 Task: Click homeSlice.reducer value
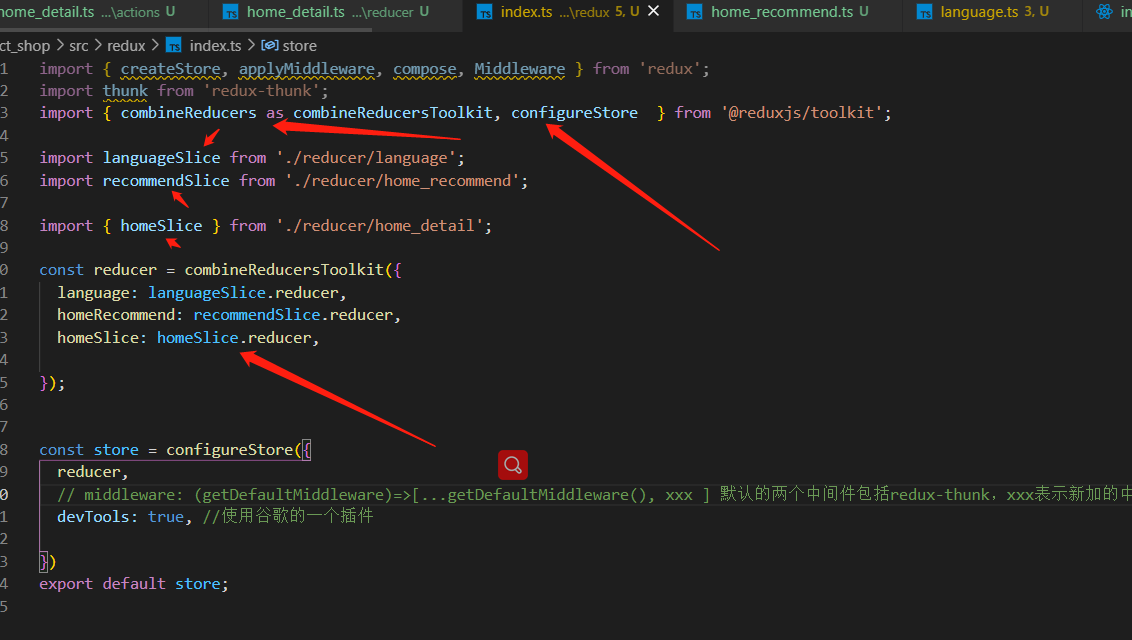point(234,338)
